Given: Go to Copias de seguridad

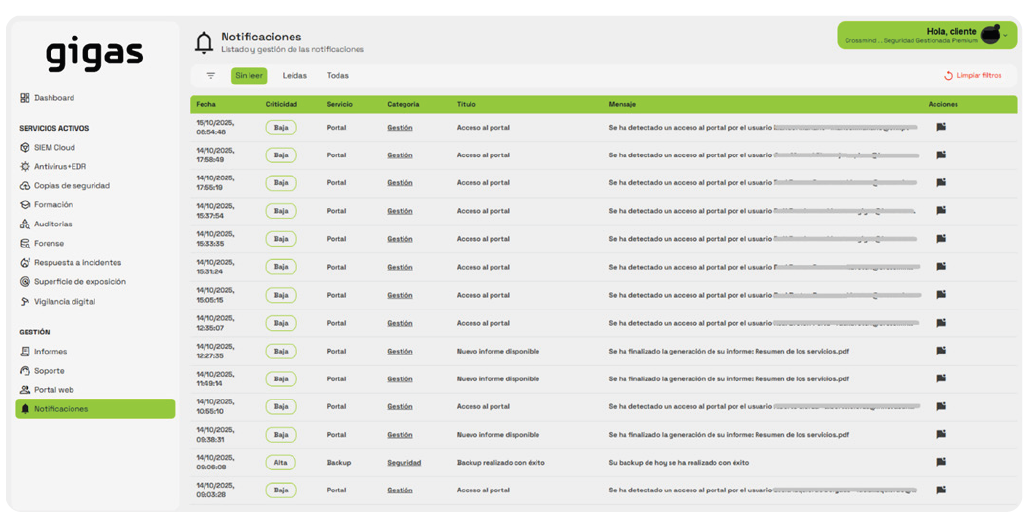Looking at the screenshot, I should pos(71,186).
